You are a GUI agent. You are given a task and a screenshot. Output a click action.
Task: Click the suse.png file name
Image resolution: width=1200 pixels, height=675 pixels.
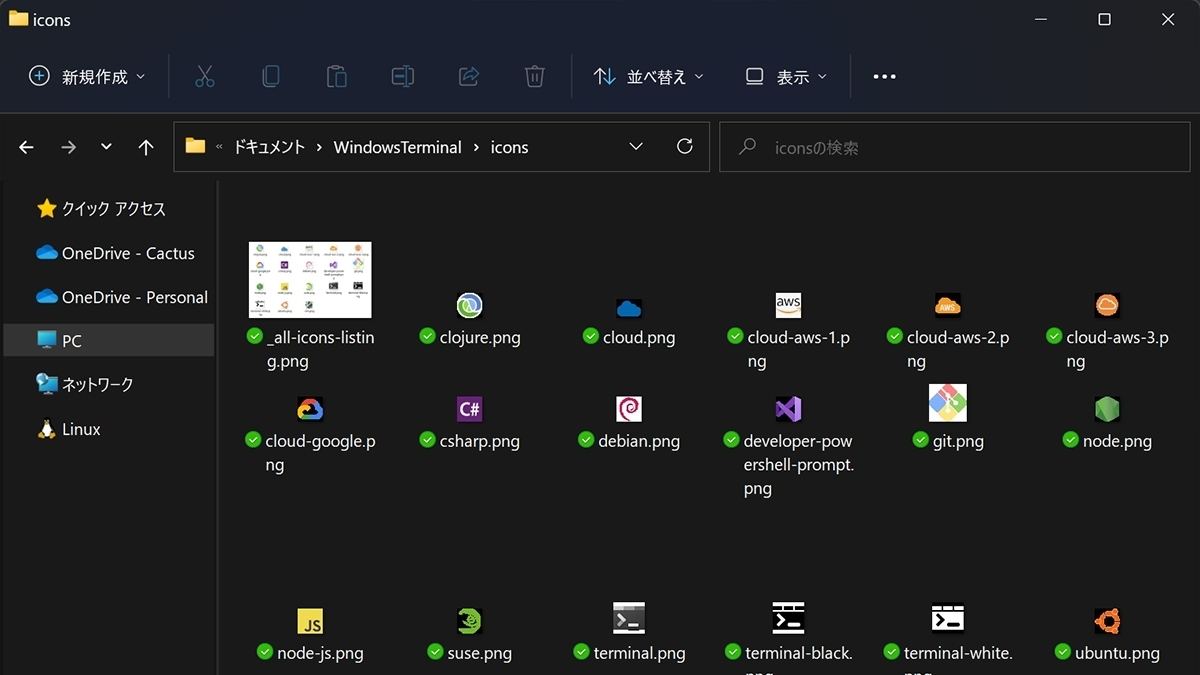point(479,653)
